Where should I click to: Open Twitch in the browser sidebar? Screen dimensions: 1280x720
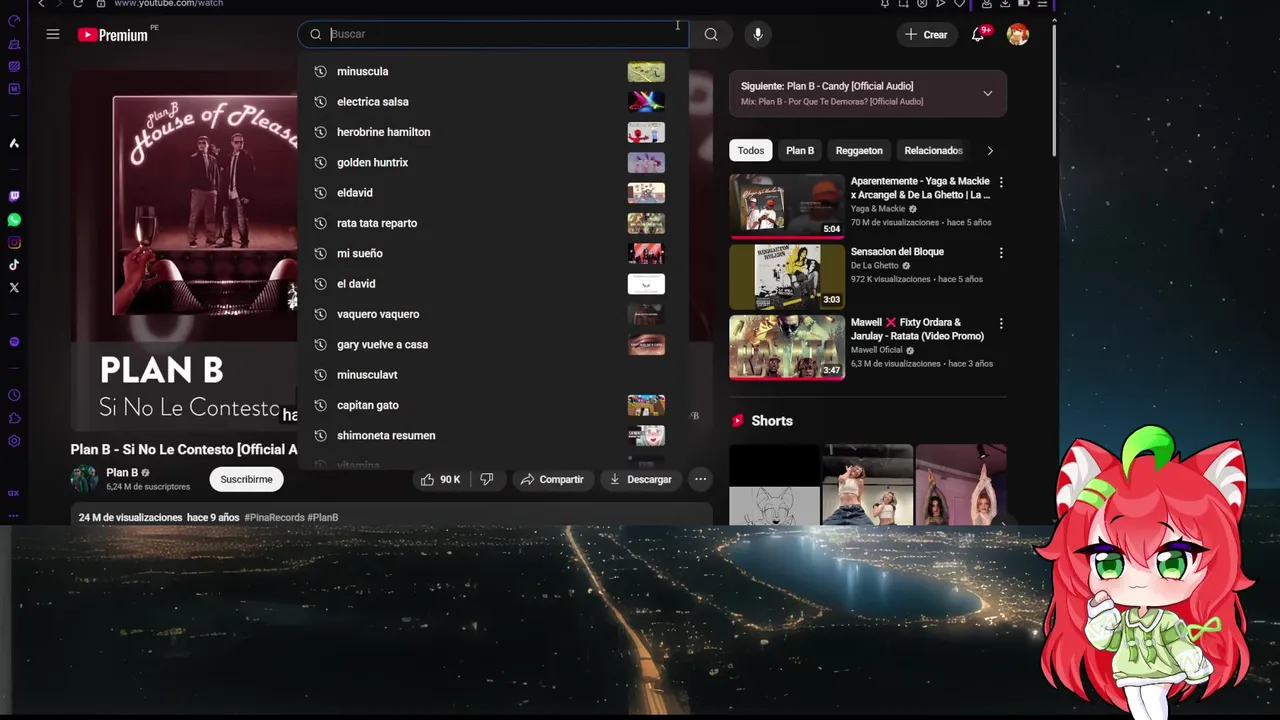pos(14,196)
